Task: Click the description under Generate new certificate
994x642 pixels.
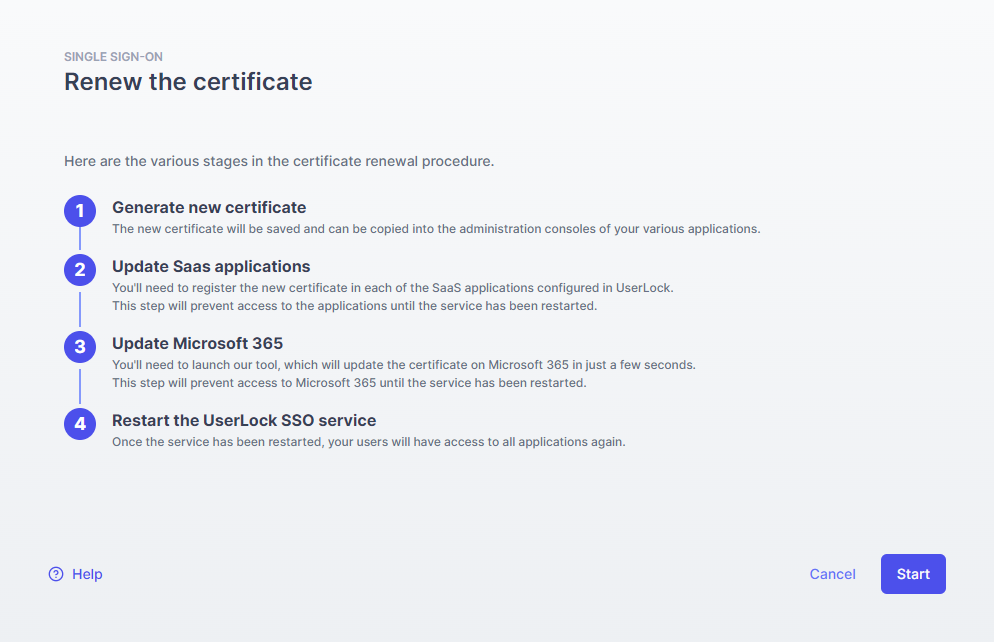Action: click(x=436, y=229)
